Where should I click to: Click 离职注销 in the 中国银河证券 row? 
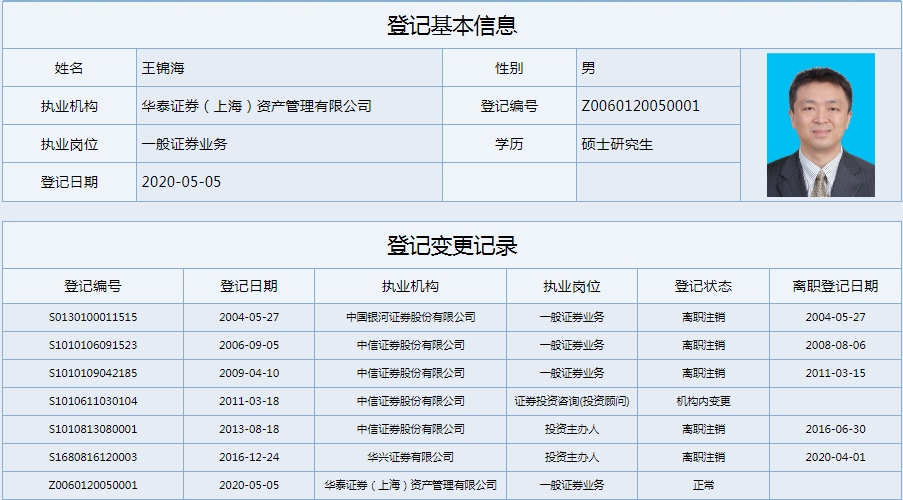tap(703, 317)
